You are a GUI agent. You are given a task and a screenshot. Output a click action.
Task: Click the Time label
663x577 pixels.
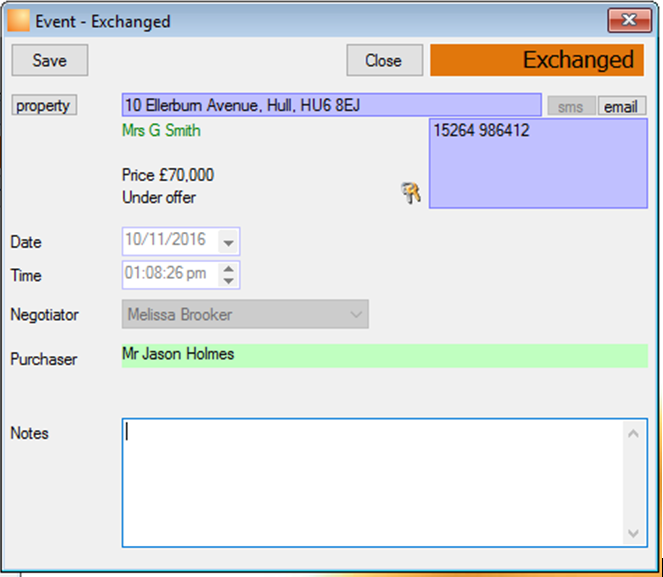[x=26, y=276]
